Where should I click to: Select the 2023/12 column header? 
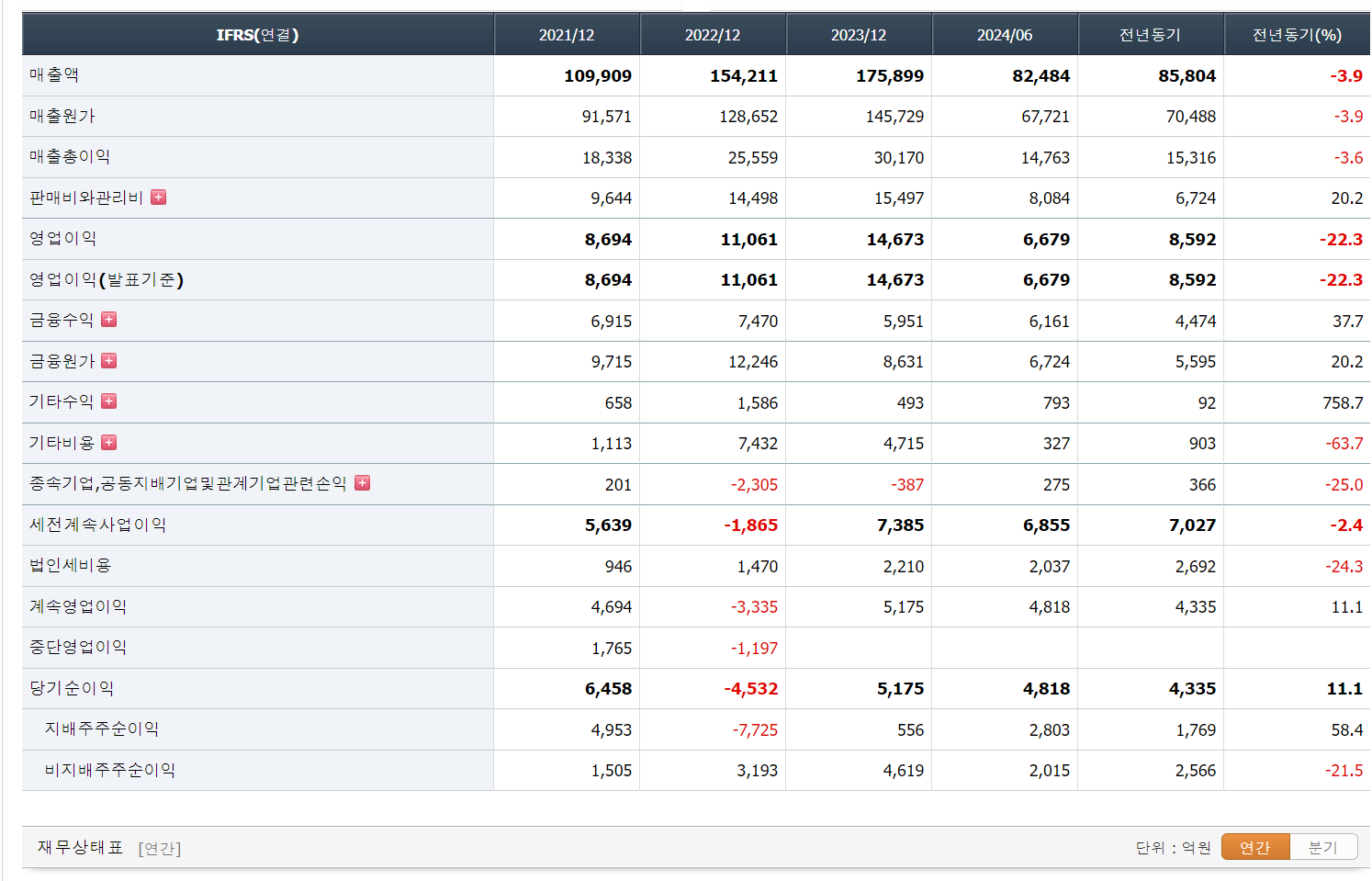[859, 35]
